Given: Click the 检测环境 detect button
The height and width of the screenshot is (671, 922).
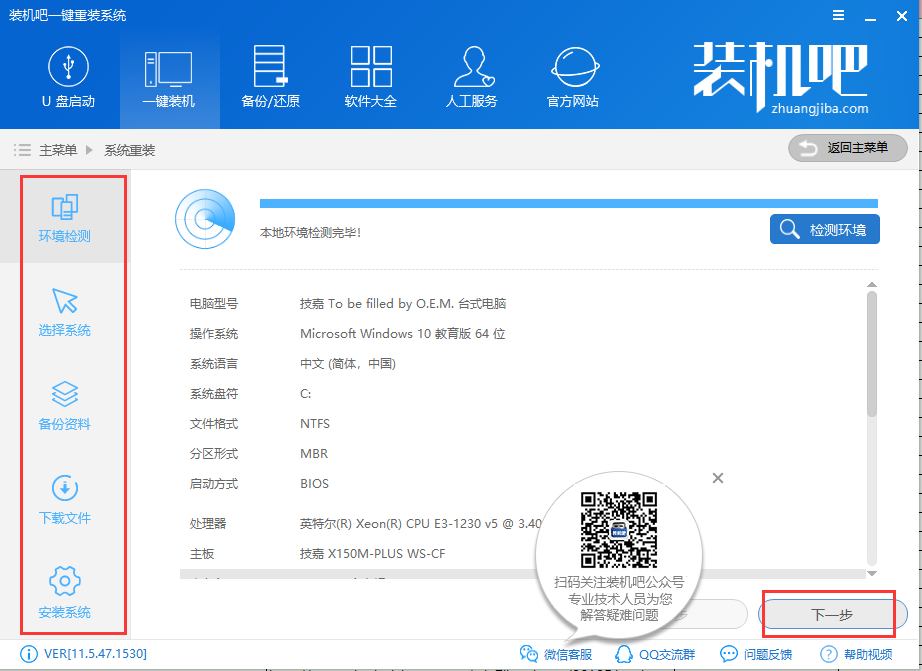Looking at the screenshot, I should click(x=824, y=229).
